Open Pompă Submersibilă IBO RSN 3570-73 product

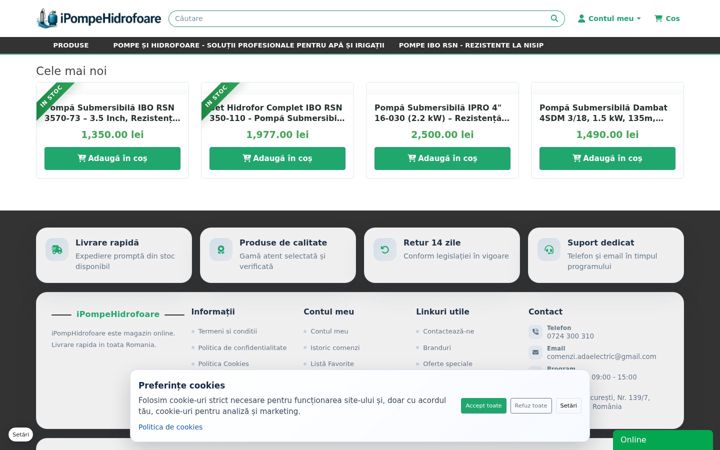[112, 113]
